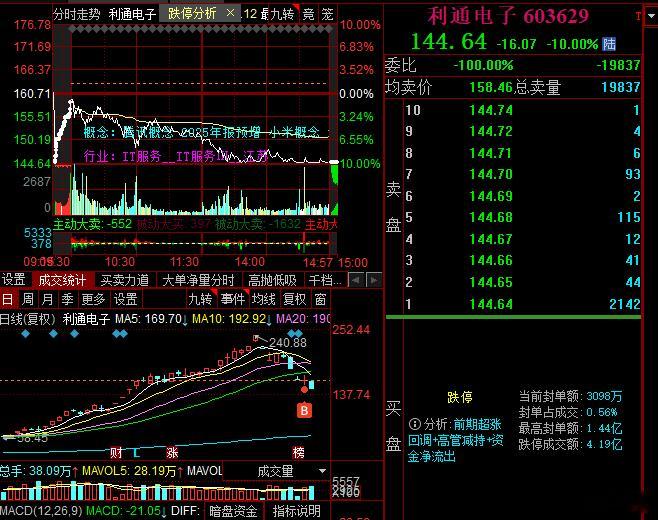Open the top-right corner dropdown arrow
Screen dimensions: 658x520
(651, 16)
